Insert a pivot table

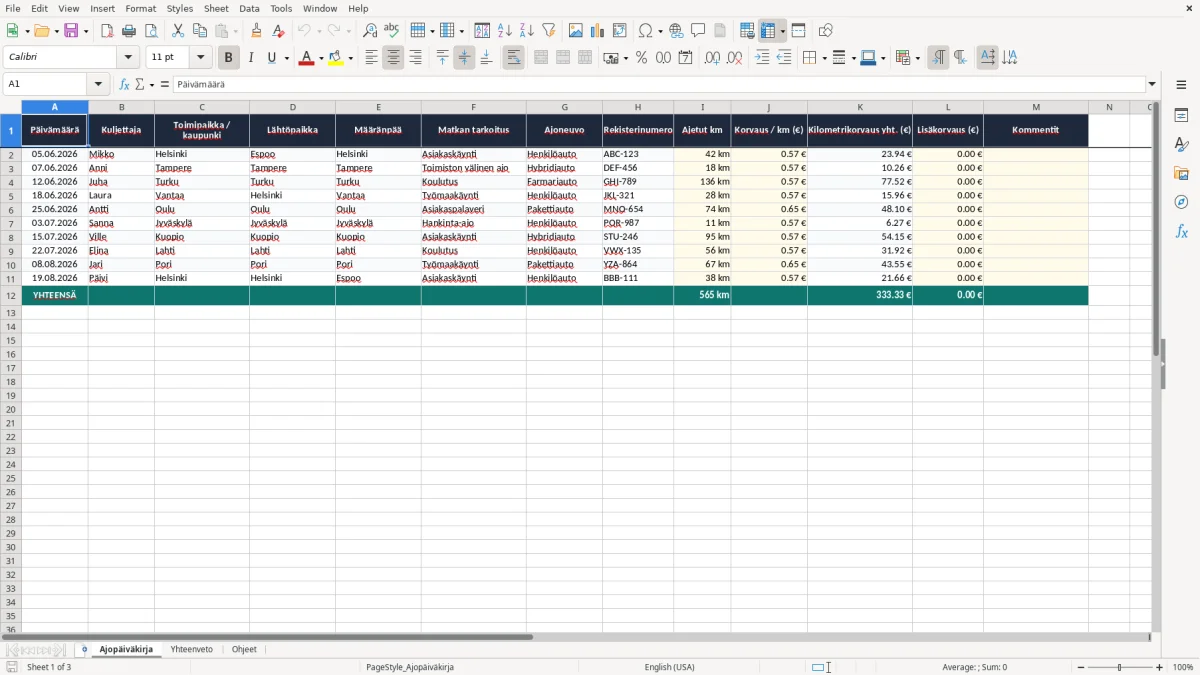(620, 31)
